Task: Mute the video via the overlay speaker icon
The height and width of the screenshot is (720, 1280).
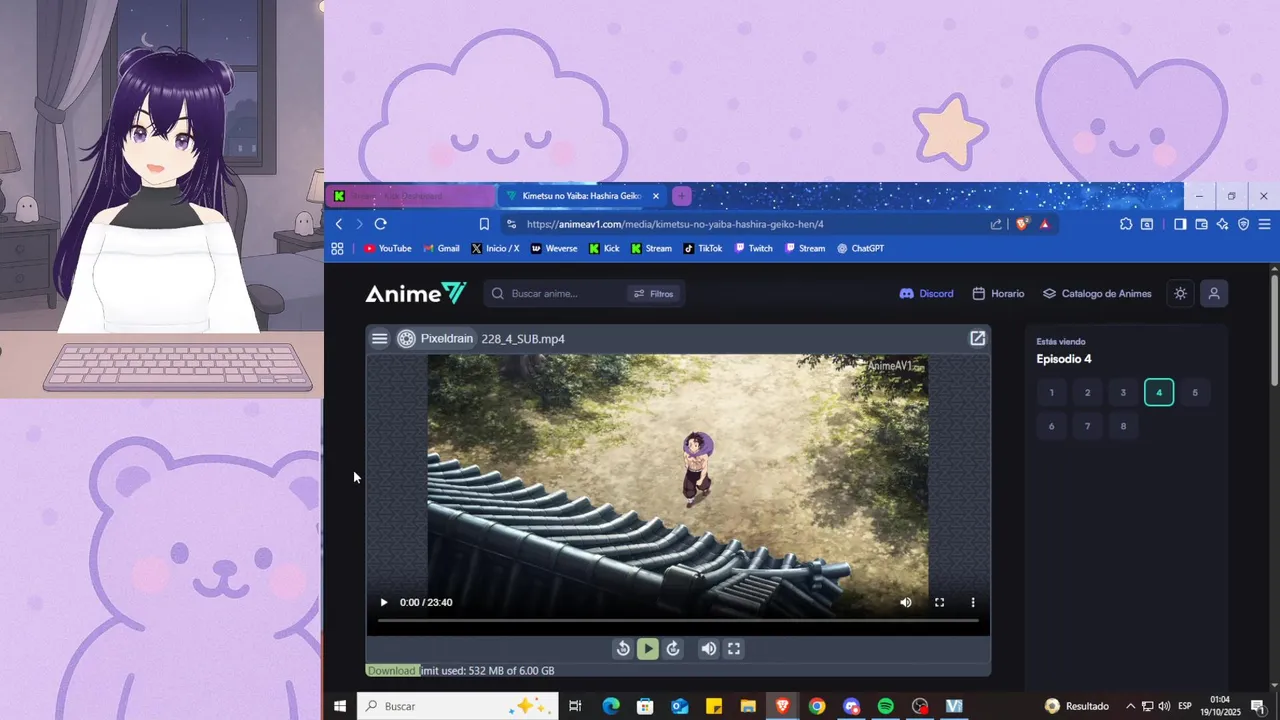Action: pyautogui.click(x=906, y=603)
